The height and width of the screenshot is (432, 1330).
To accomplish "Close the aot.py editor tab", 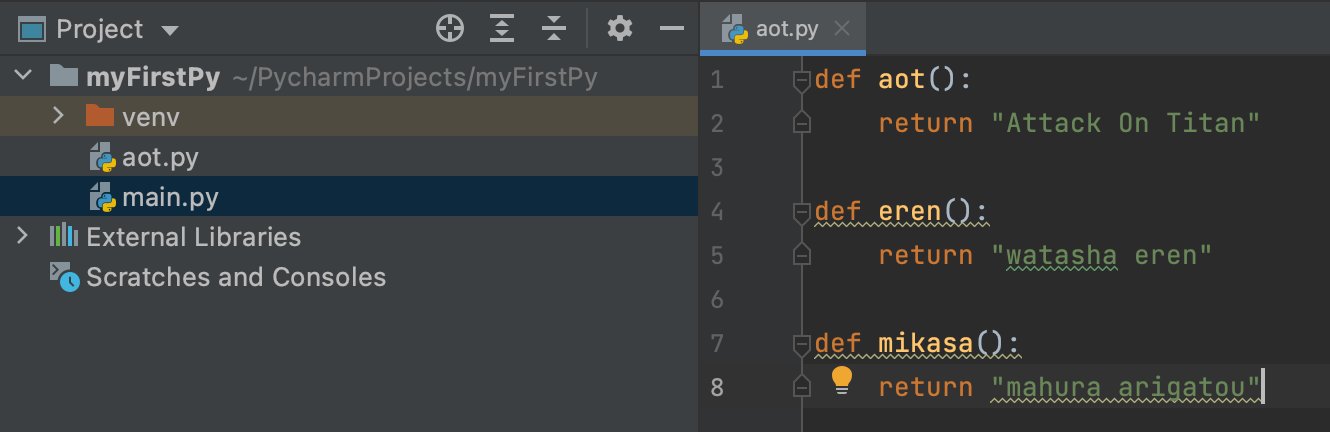I will point(842,29).
